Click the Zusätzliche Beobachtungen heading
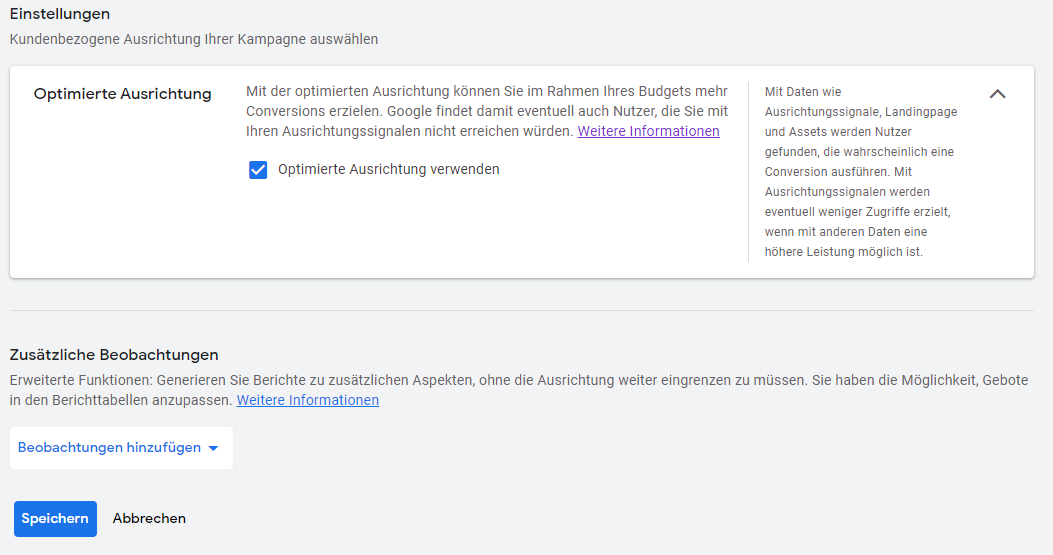Viewport: 1053px width, 555px height. tap(114, 355)
